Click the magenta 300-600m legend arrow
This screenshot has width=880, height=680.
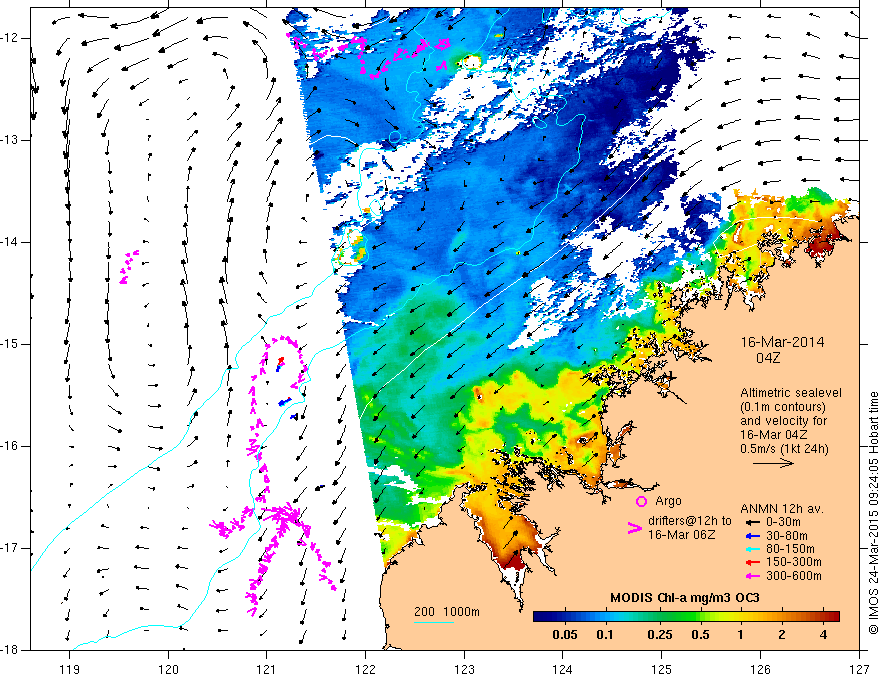coord(753,576)
